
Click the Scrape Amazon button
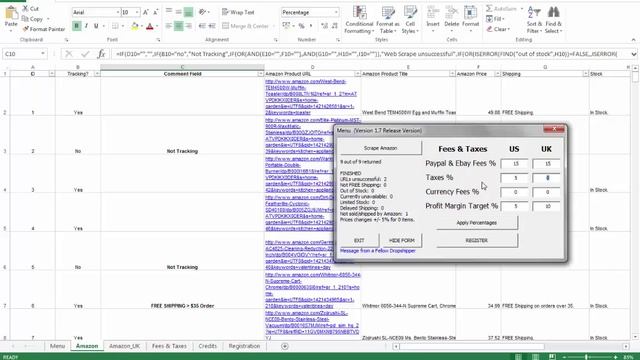[x=380, y=148]
